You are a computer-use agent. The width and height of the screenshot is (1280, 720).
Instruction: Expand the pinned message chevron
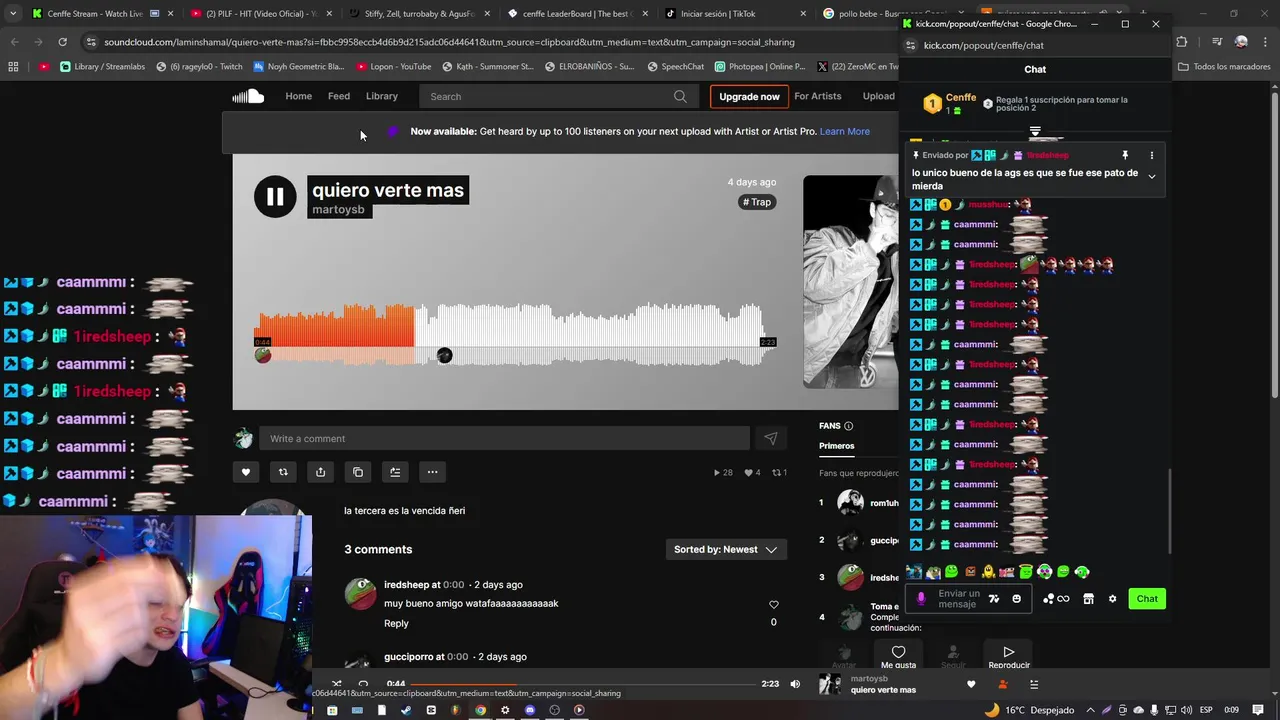(1151, 177)
